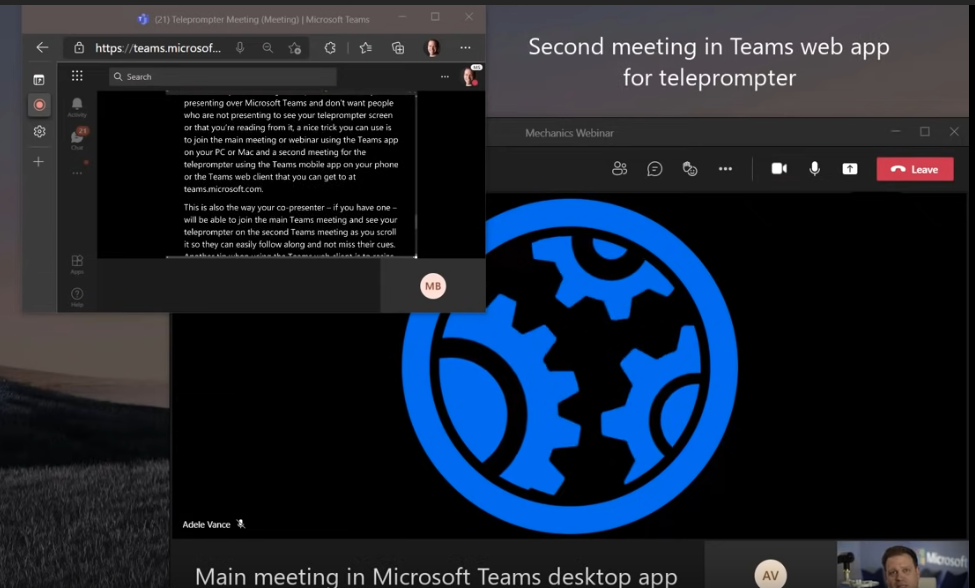
Task: Add a new vertical tab with plus
Action: pyautogui.click(x=39, y=162)
